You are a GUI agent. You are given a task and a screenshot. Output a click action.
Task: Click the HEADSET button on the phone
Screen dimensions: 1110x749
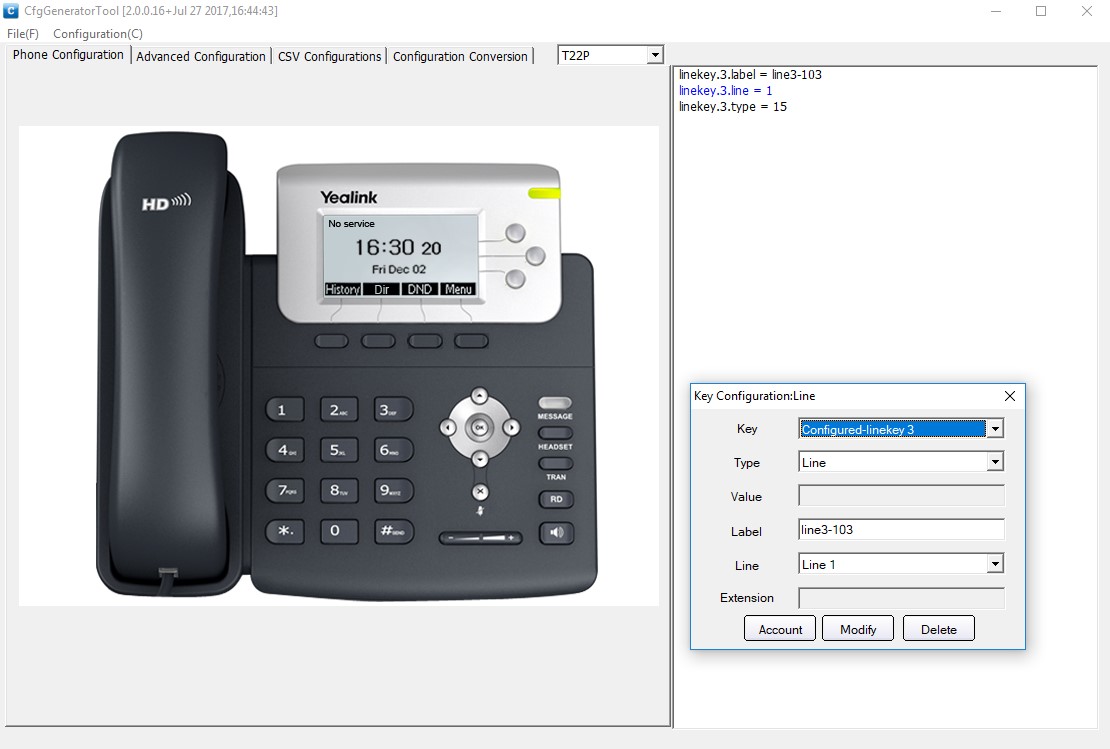(x=556, y=434)
